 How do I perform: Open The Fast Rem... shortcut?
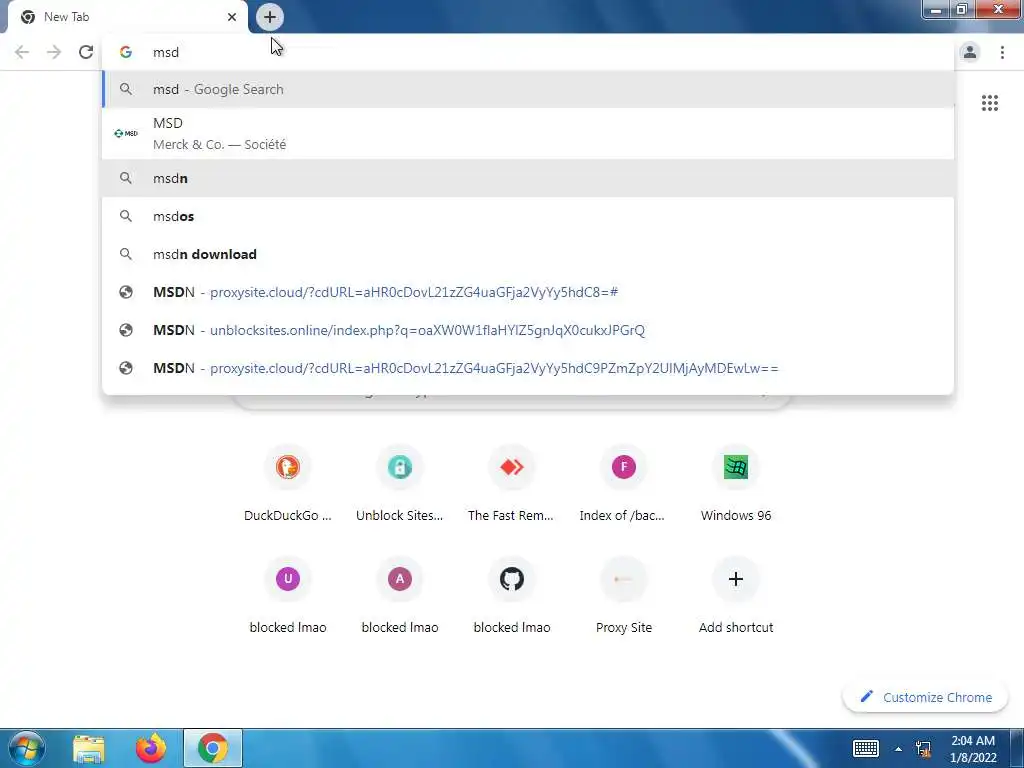511,485
